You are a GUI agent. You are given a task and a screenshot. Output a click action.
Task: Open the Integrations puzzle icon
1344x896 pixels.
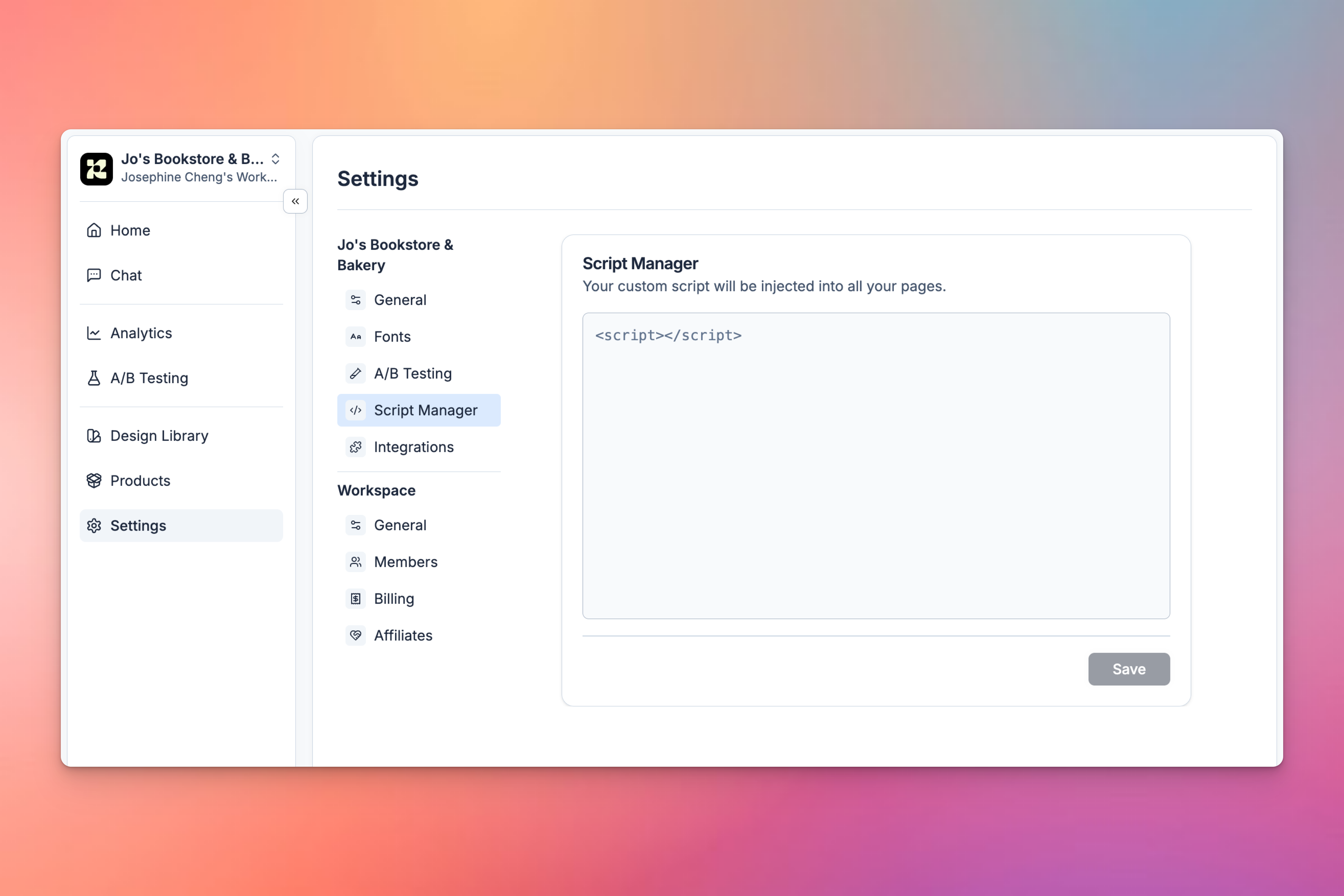[x=355, y=447]
